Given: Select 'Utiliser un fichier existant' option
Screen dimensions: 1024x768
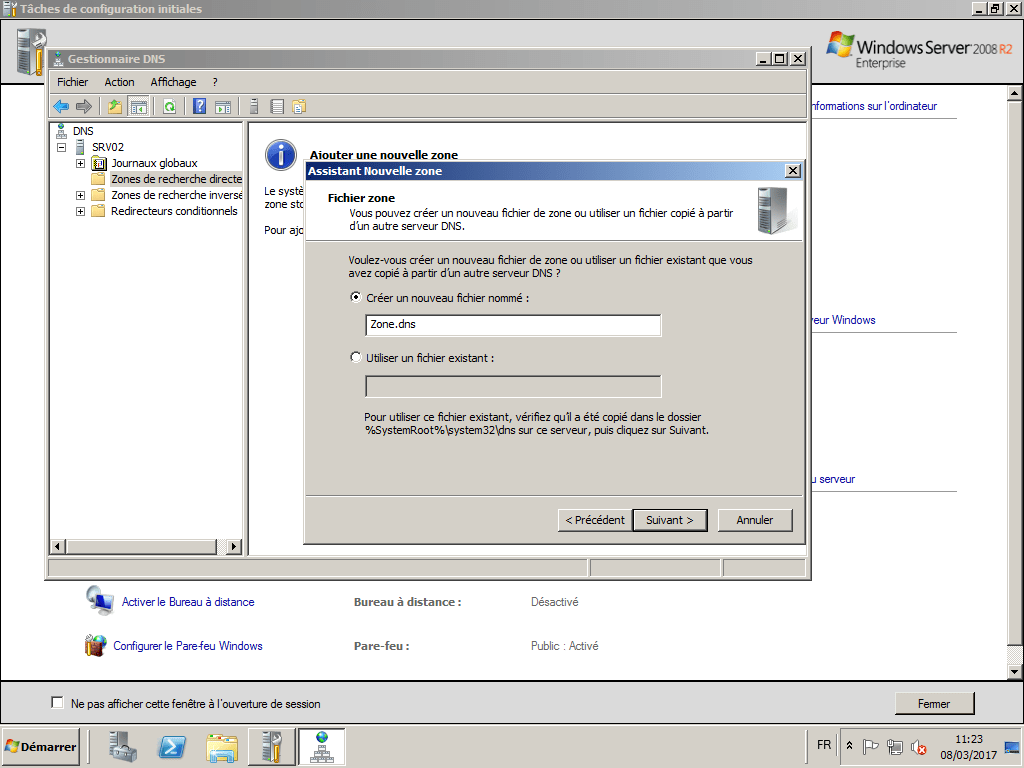Looking at the screenshot, I should tap(356, 357).
